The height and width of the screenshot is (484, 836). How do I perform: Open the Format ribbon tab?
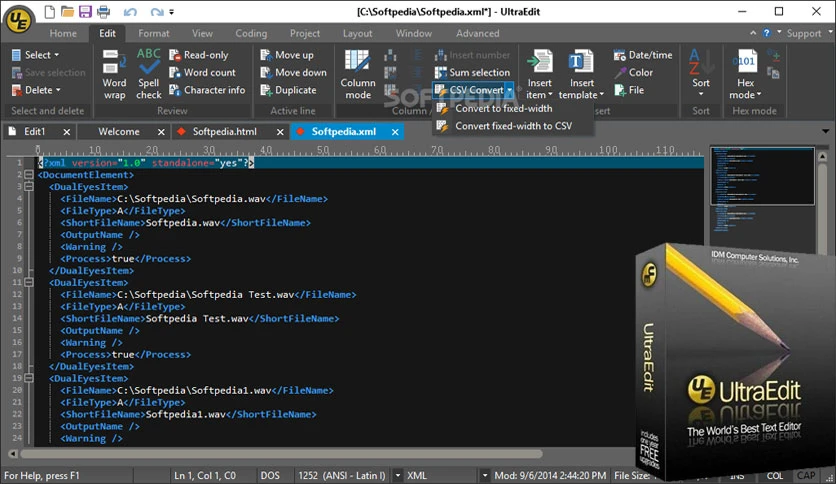pos(154,33)
